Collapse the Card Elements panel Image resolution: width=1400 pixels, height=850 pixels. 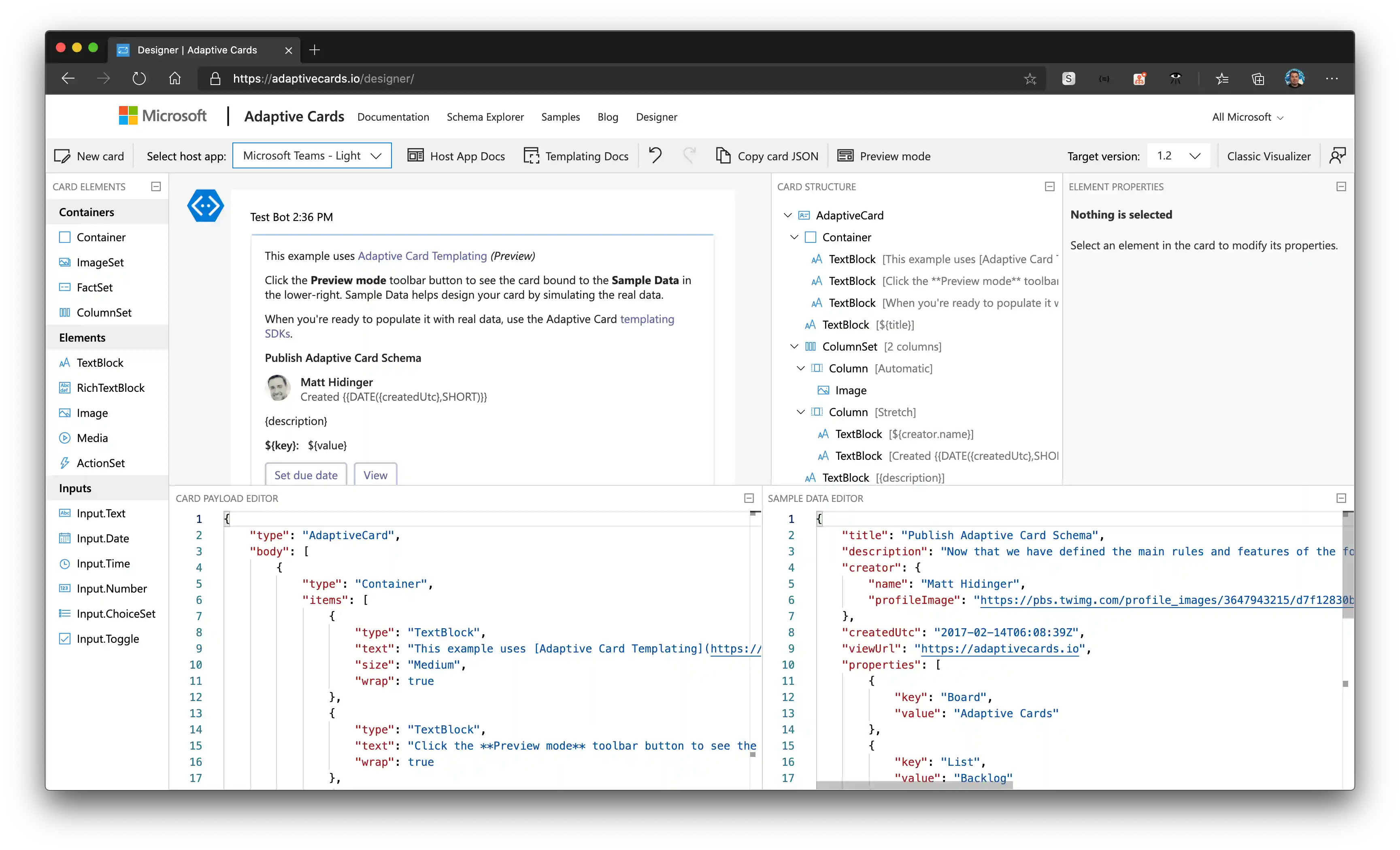[x=156, y=186]
